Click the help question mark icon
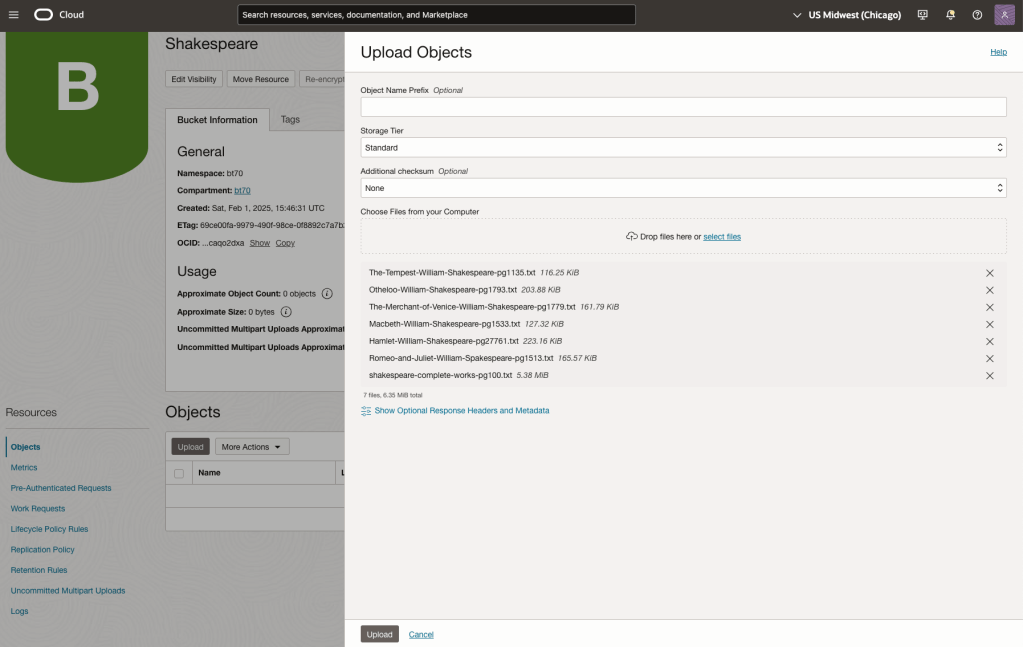Screen dimensions: 1023x647 (977, 15)
